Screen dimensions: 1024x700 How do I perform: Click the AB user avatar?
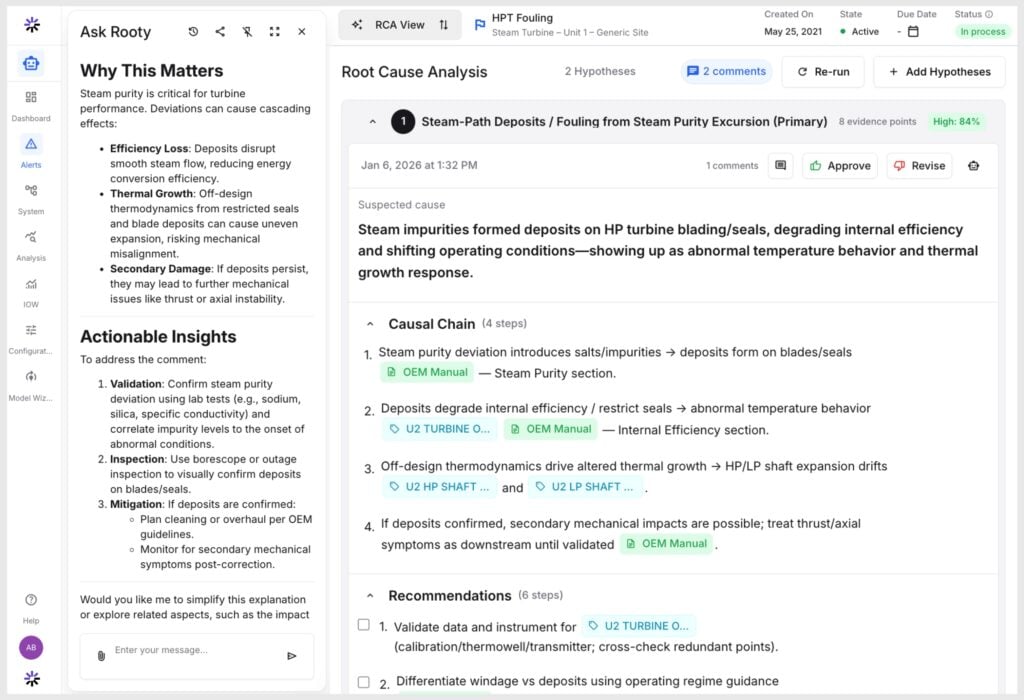click(x=31, y=647)
